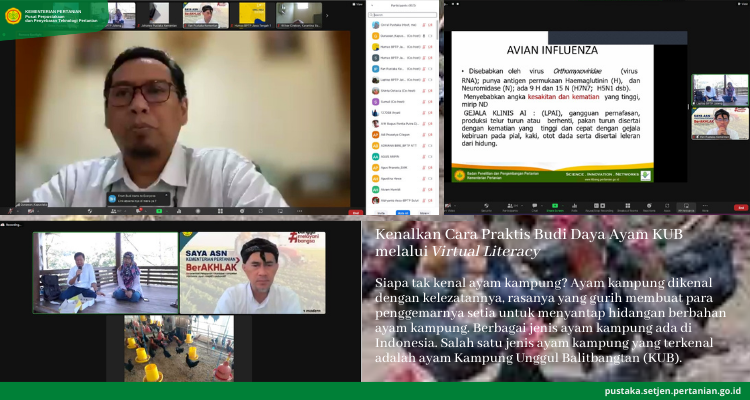
Task: Select Shinta Oktavia co-host participant row
Action: [403, 90]
